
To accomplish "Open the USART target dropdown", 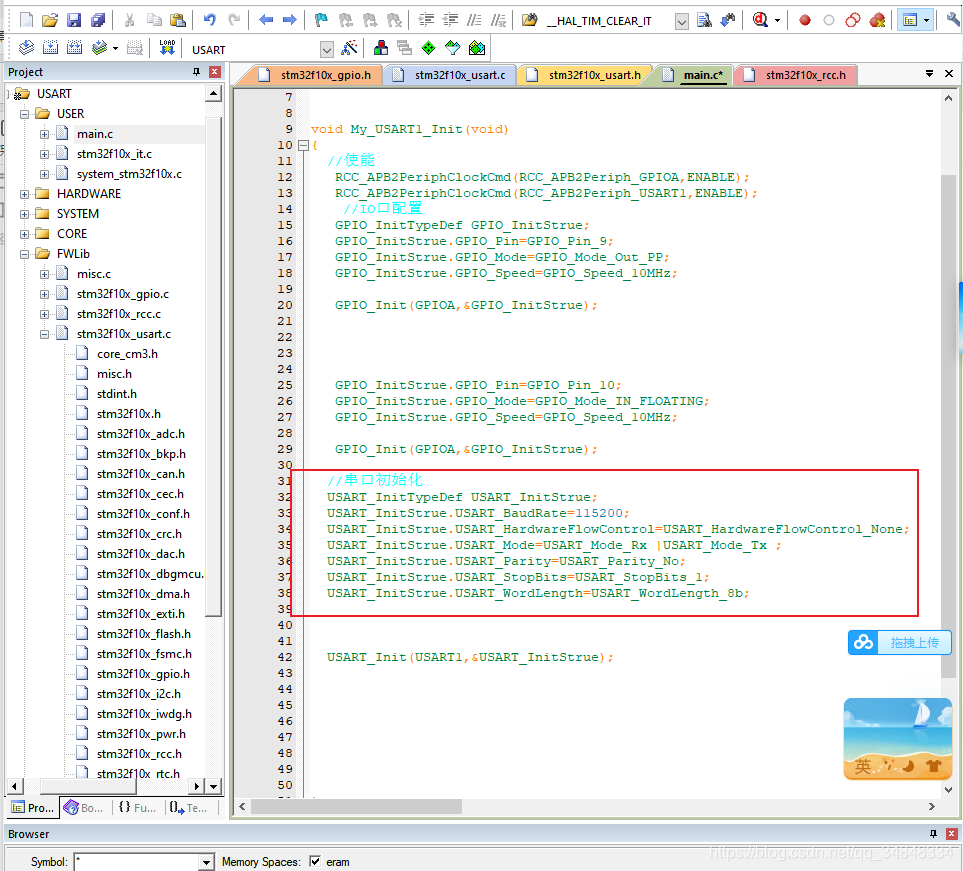I will [327, 49].
